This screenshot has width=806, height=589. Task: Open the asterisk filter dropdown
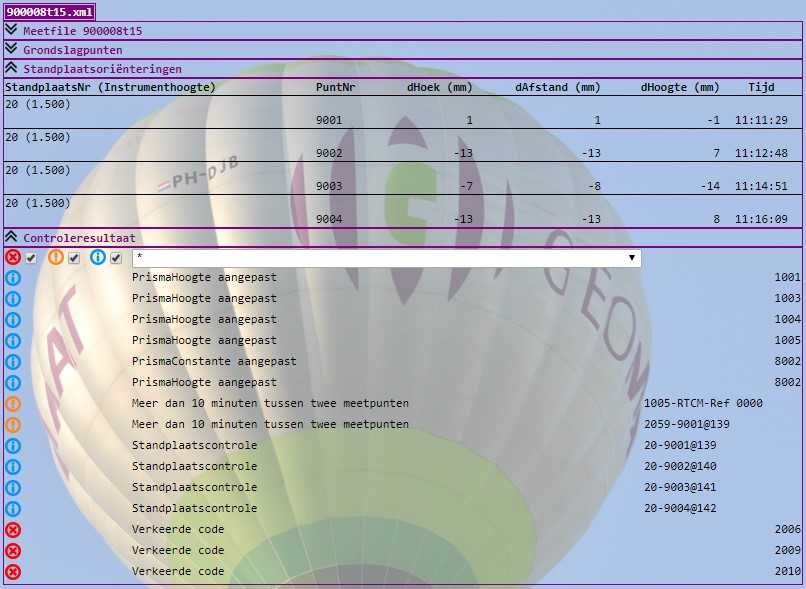tap(387, 257)
